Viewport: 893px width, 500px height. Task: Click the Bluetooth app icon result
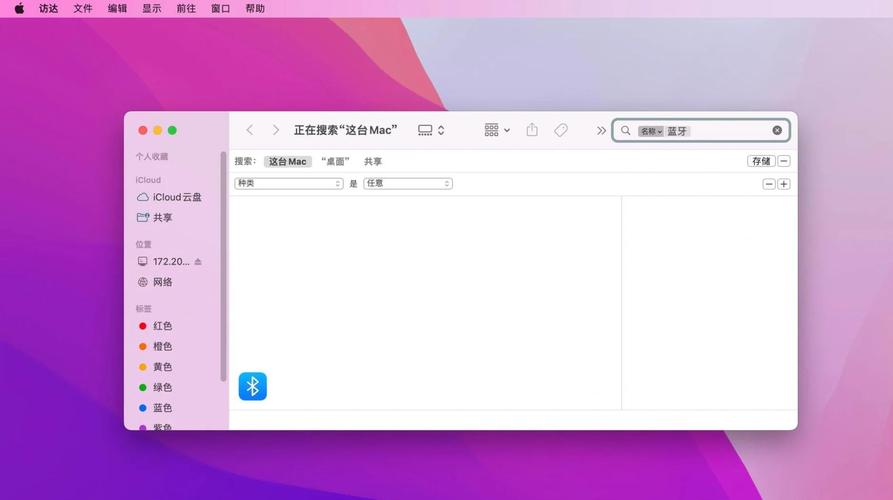tap(252, 387)
